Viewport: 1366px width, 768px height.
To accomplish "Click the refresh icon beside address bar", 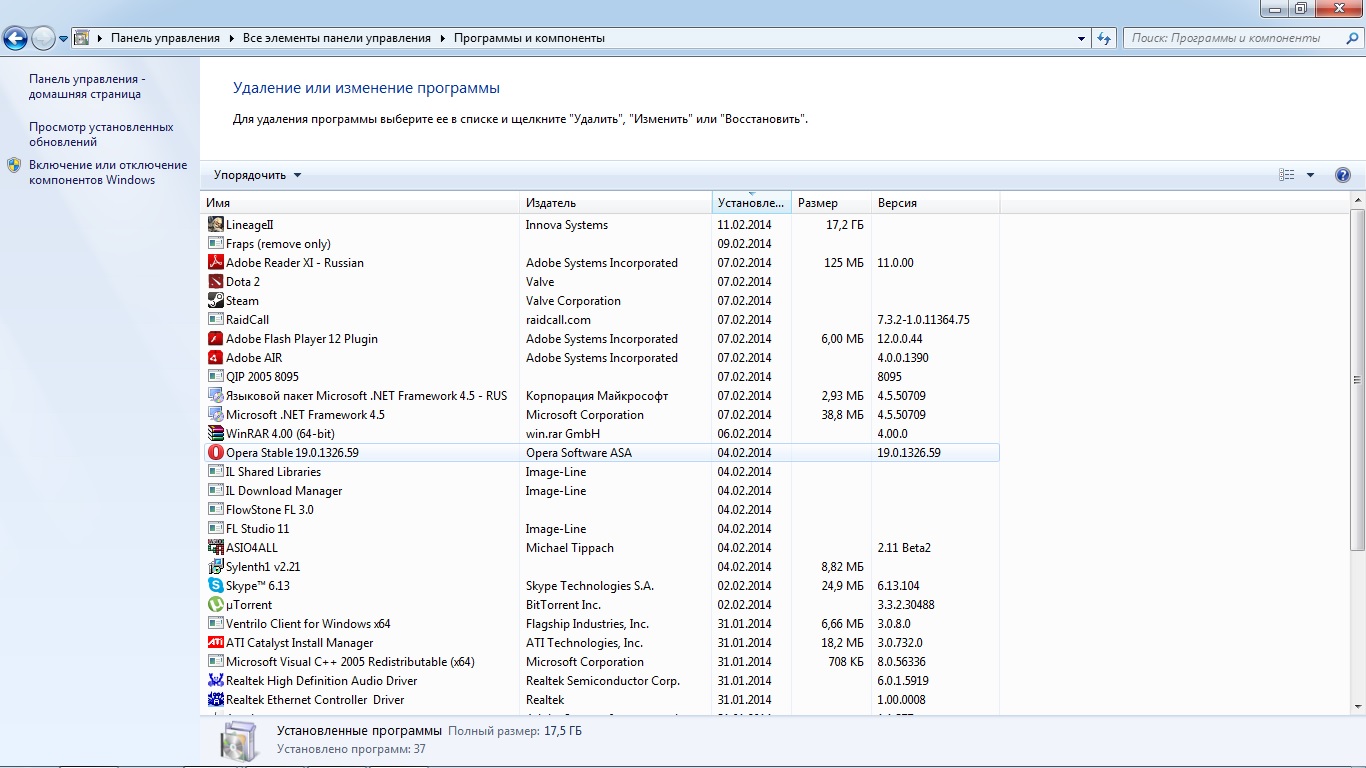I will point(1104,38).
